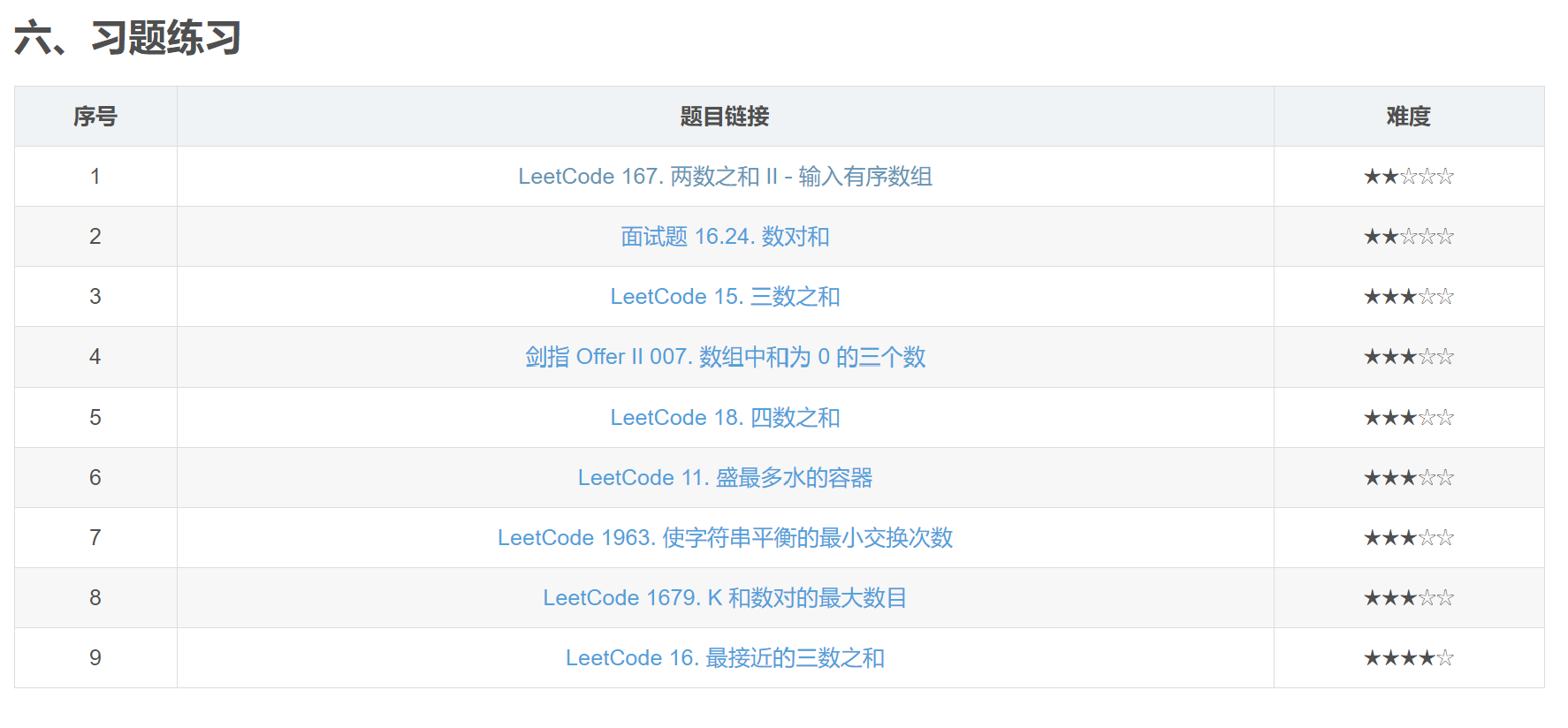Click the star rating for LeetCode 15

pyautogui.click(x=1409, y=297)
